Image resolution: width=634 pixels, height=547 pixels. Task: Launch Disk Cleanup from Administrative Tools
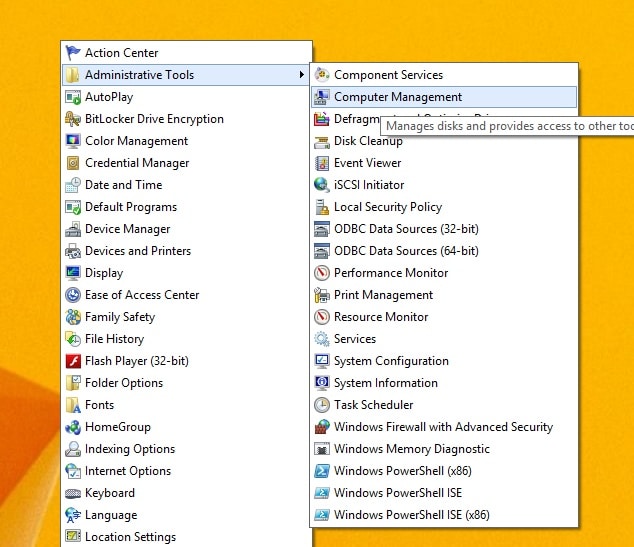pyautogui.click(x=444, y=141)
